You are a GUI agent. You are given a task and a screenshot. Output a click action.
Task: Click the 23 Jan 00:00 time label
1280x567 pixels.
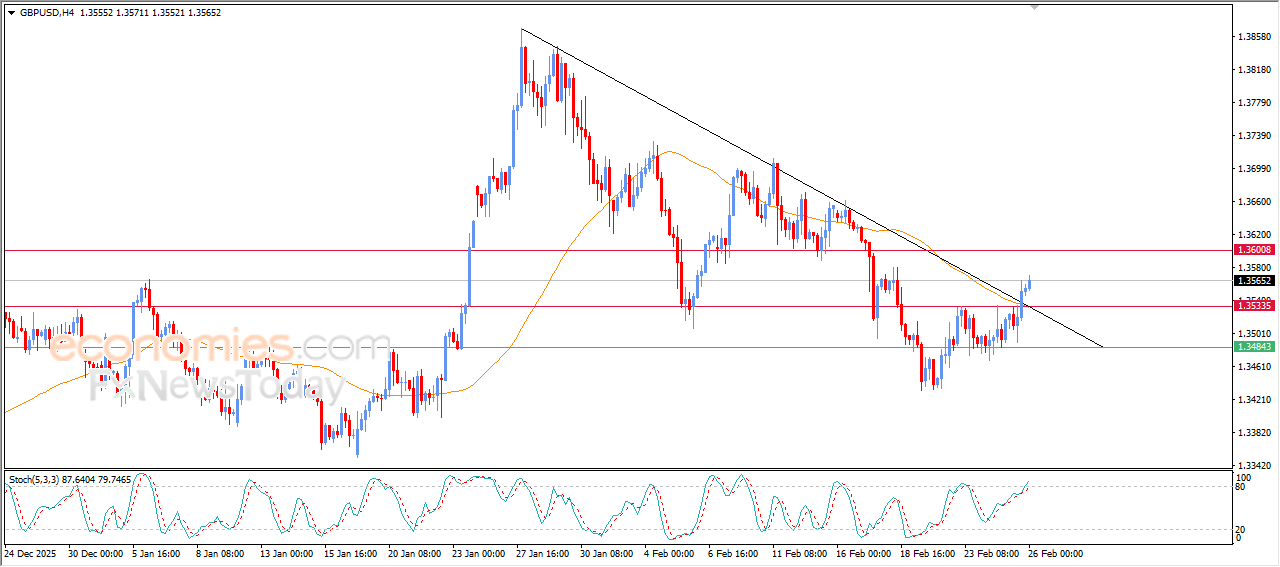480,553
